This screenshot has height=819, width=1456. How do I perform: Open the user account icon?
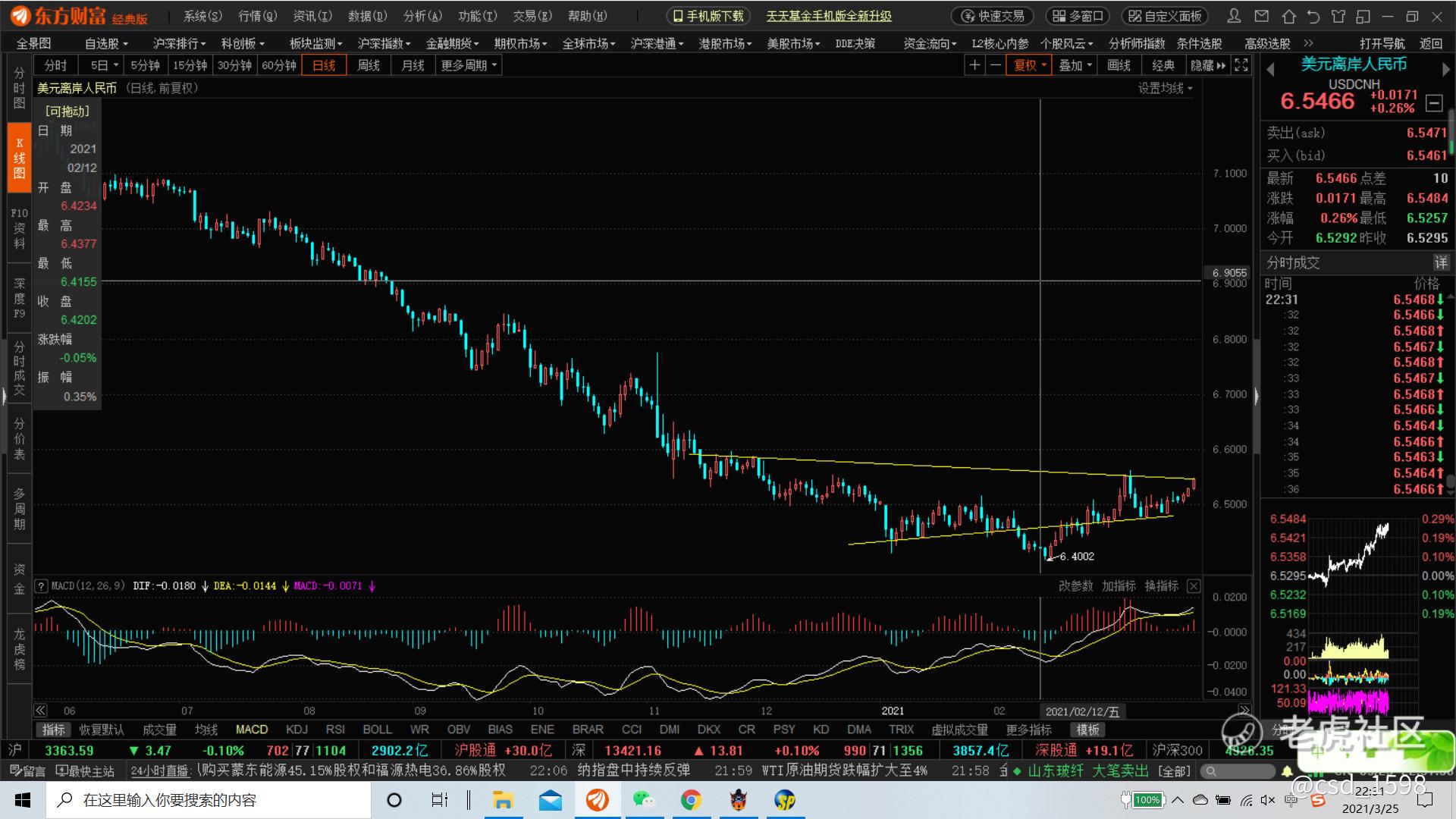[x=1235, y=16]
